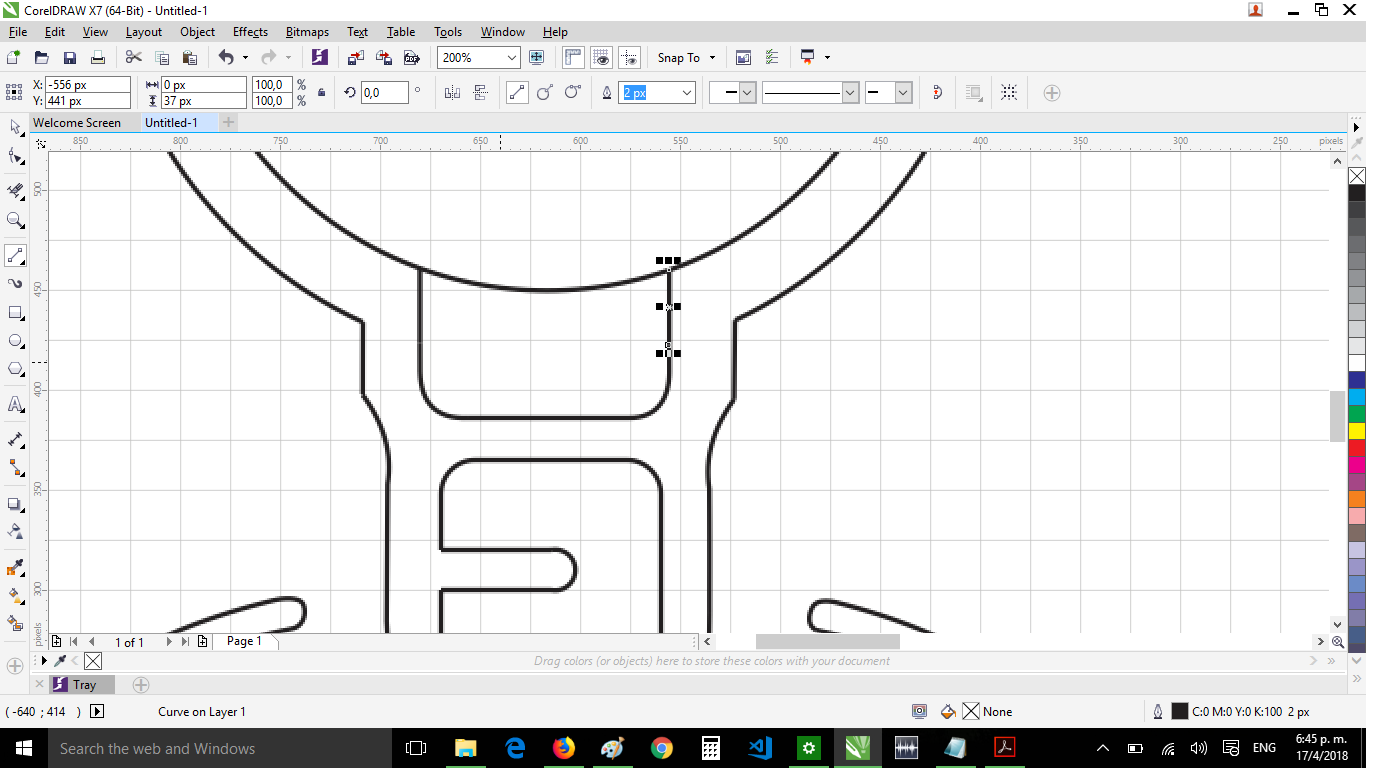Select the Artistic Media tool

[x=15, y=284]
